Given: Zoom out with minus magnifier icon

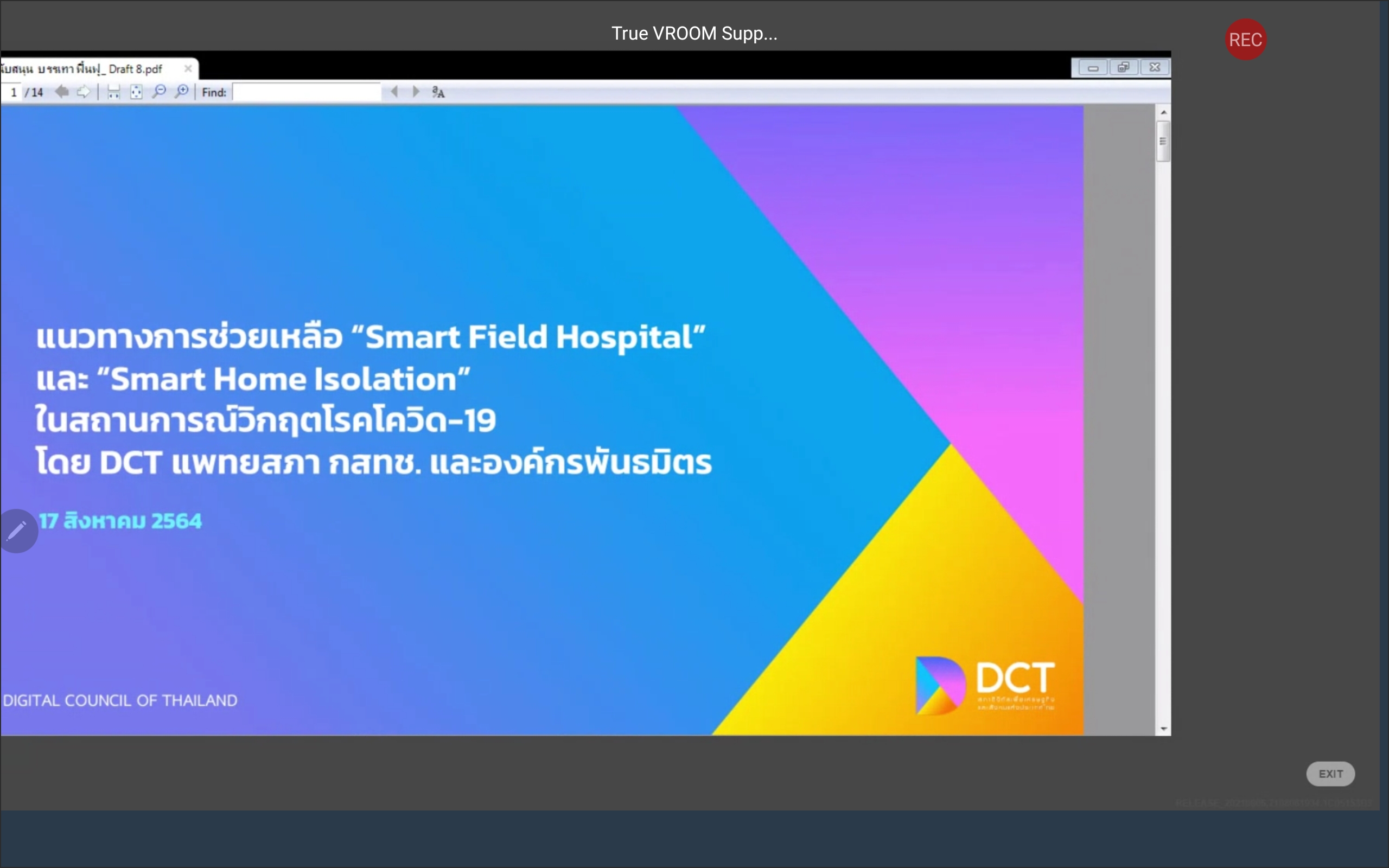Looking at the screenshot, I should (159, 92).
